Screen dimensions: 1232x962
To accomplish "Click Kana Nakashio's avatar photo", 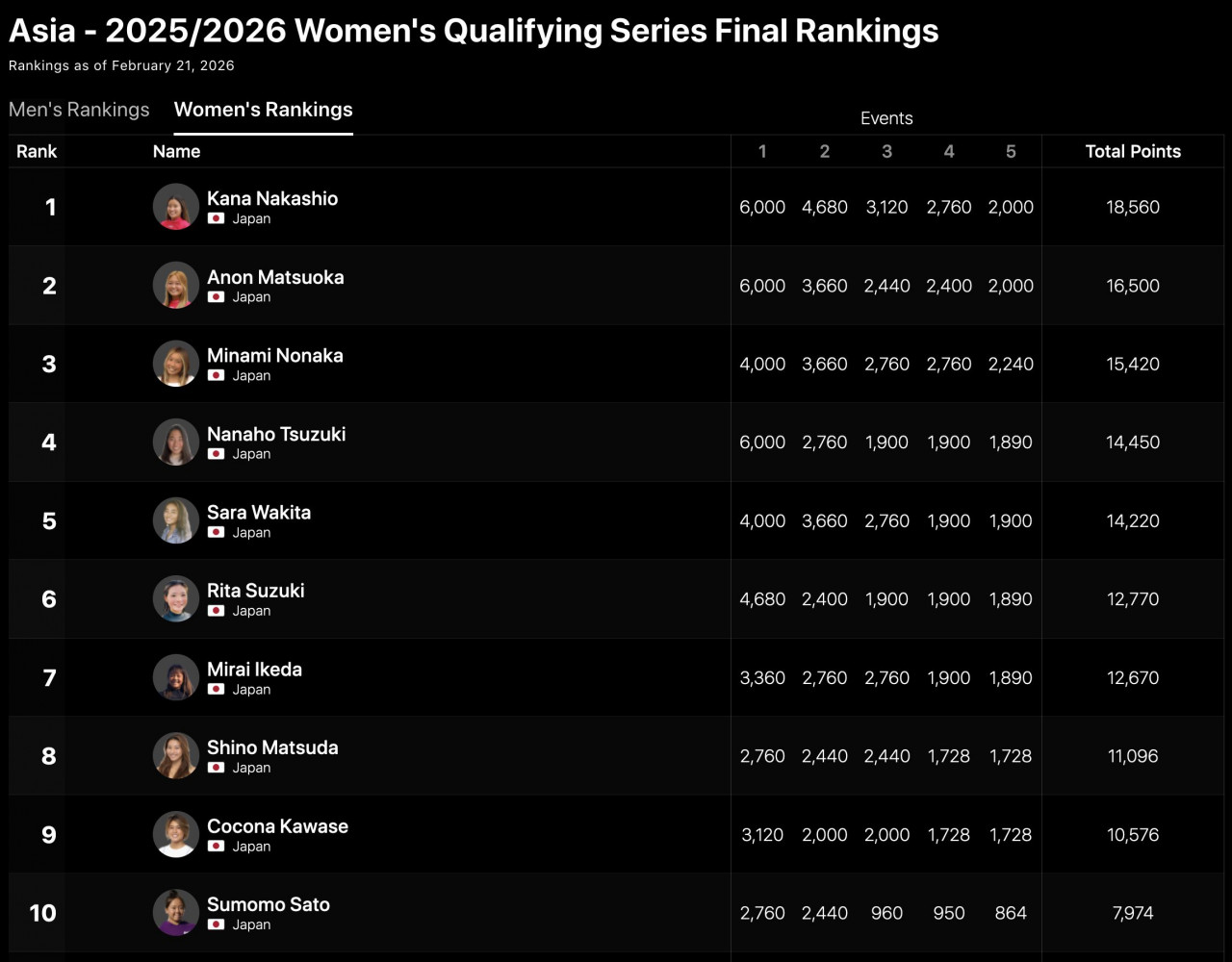I will coord(176,207).
